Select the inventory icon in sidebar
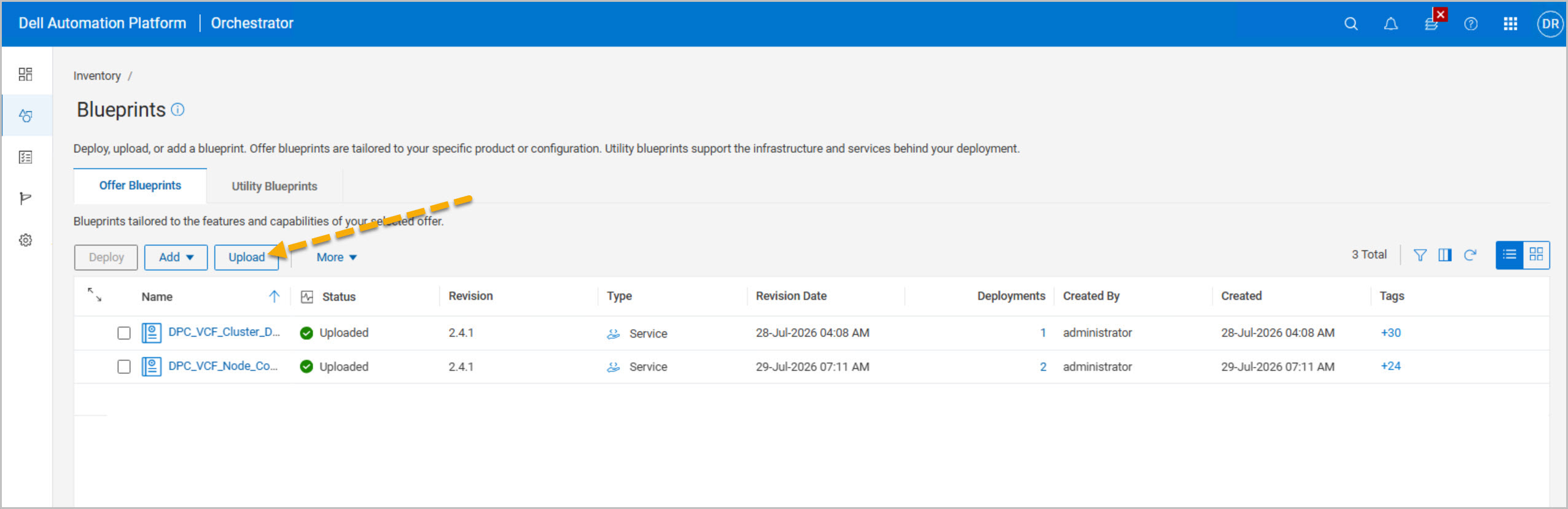The height and width of the screenshot is (509, 1568). pos(26,115)
